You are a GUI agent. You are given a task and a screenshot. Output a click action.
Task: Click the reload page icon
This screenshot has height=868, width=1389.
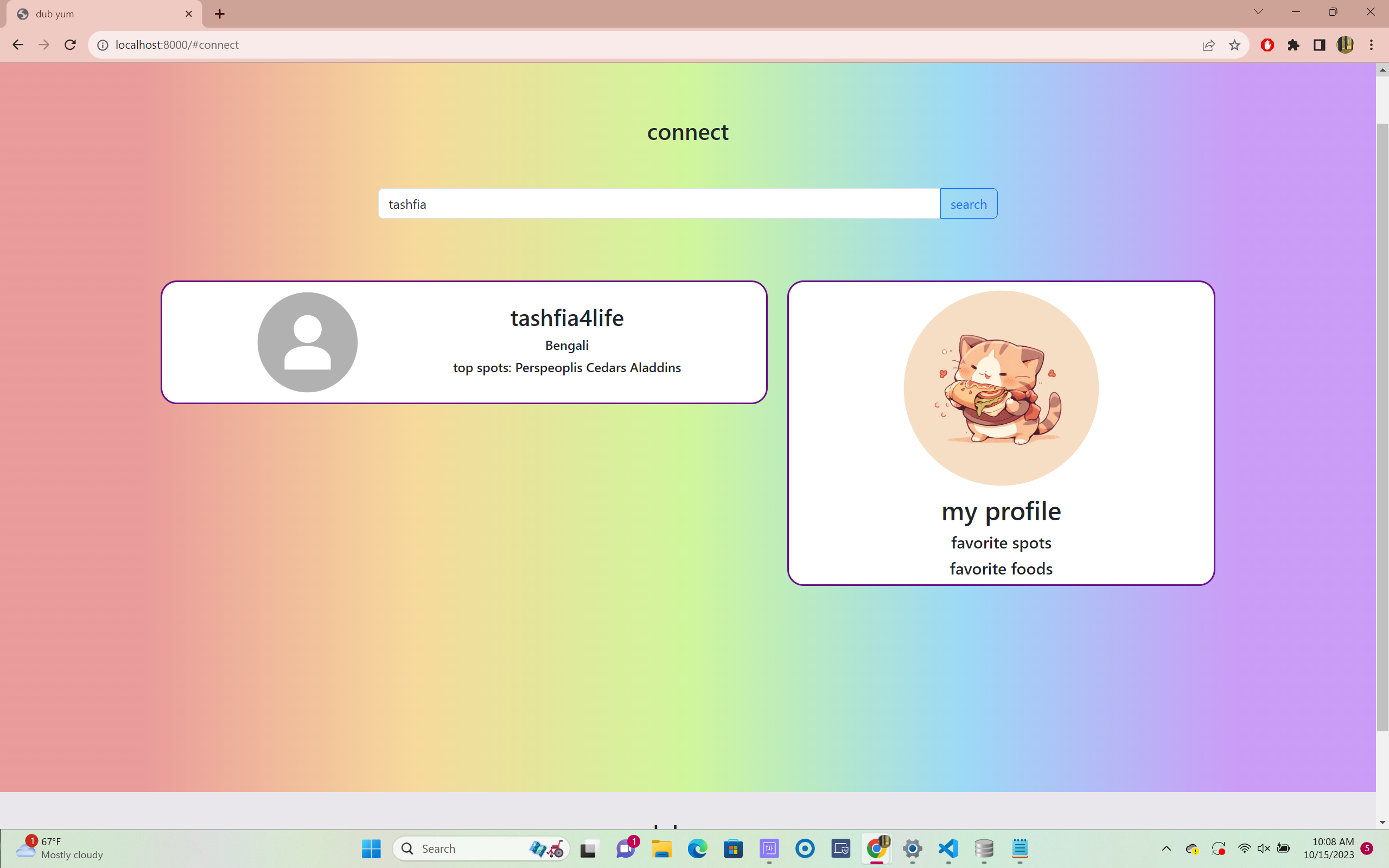point(70,45)
